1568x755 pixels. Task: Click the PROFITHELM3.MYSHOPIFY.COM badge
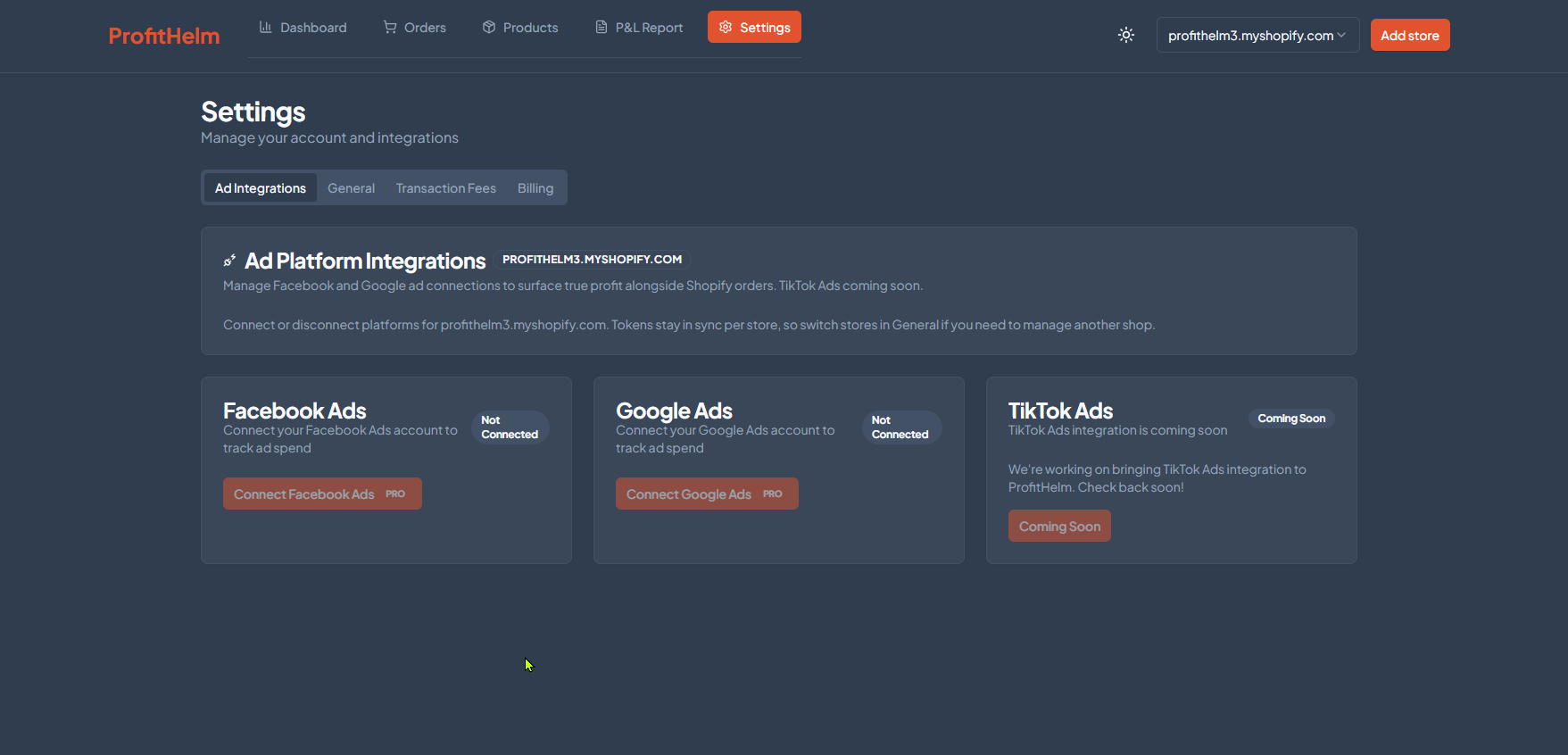click(592, 259)
